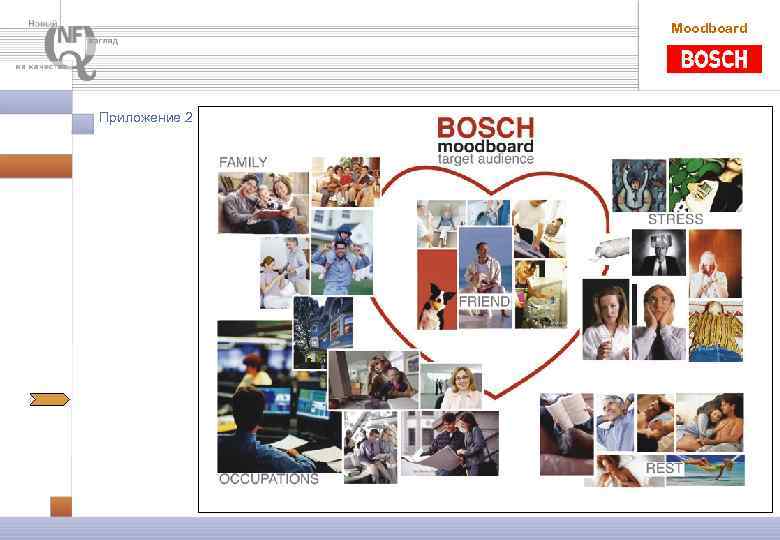This screenshot has height=540, width=780.
Task: Open the father carrying child on shoulders photo
Action: 342,252
